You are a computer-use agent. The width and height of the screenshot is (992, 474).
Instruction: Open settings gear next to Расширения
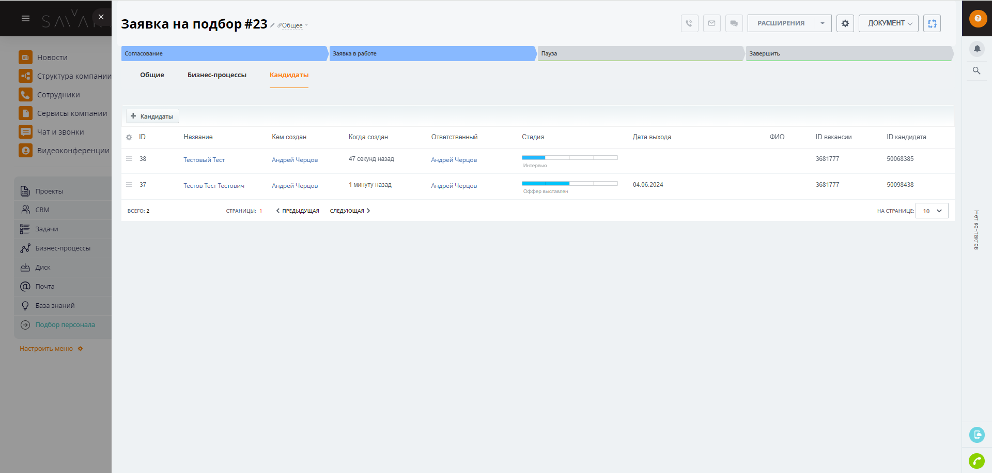pos(845,23)
